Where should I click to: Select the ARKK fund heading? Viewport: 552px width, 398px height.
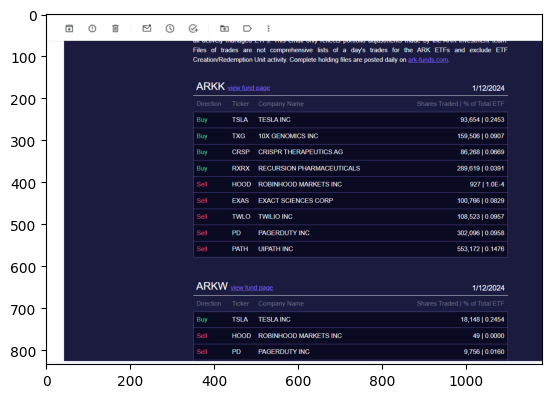tap(210, 87)
